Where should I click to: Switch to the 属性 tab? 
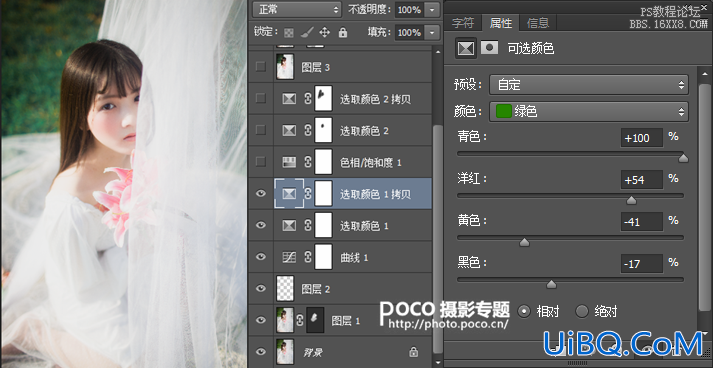pos(501,23)
